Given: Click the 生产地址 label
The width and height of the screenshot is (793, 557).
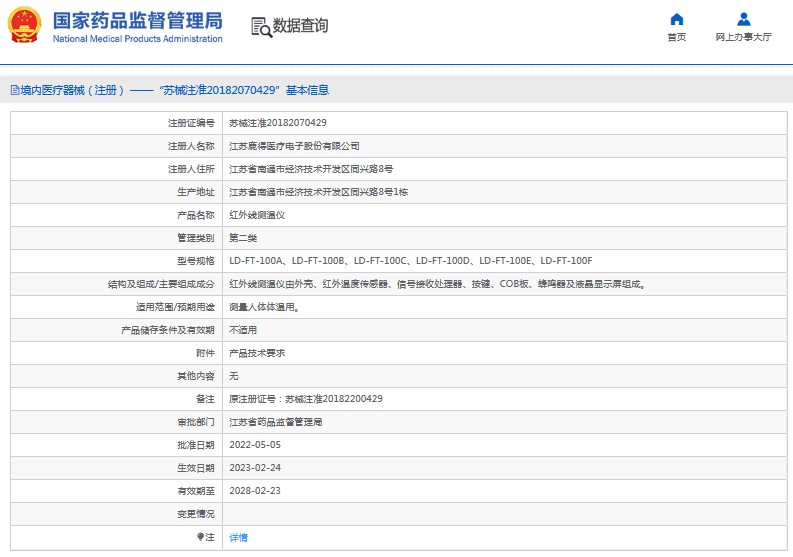Looking at the screenshot, I should tap(196, 192).
